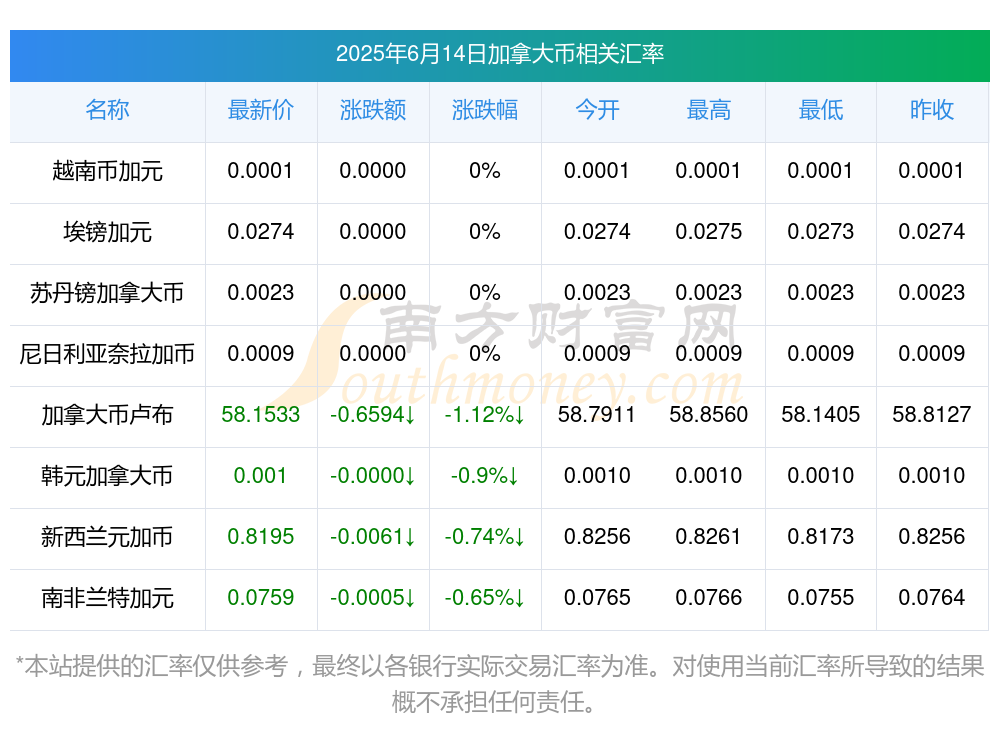The height and width of the screenshot is (733, 1000).
Task: Click low price 0.0755
Action: pyautogui.click(x=821, y=598)
